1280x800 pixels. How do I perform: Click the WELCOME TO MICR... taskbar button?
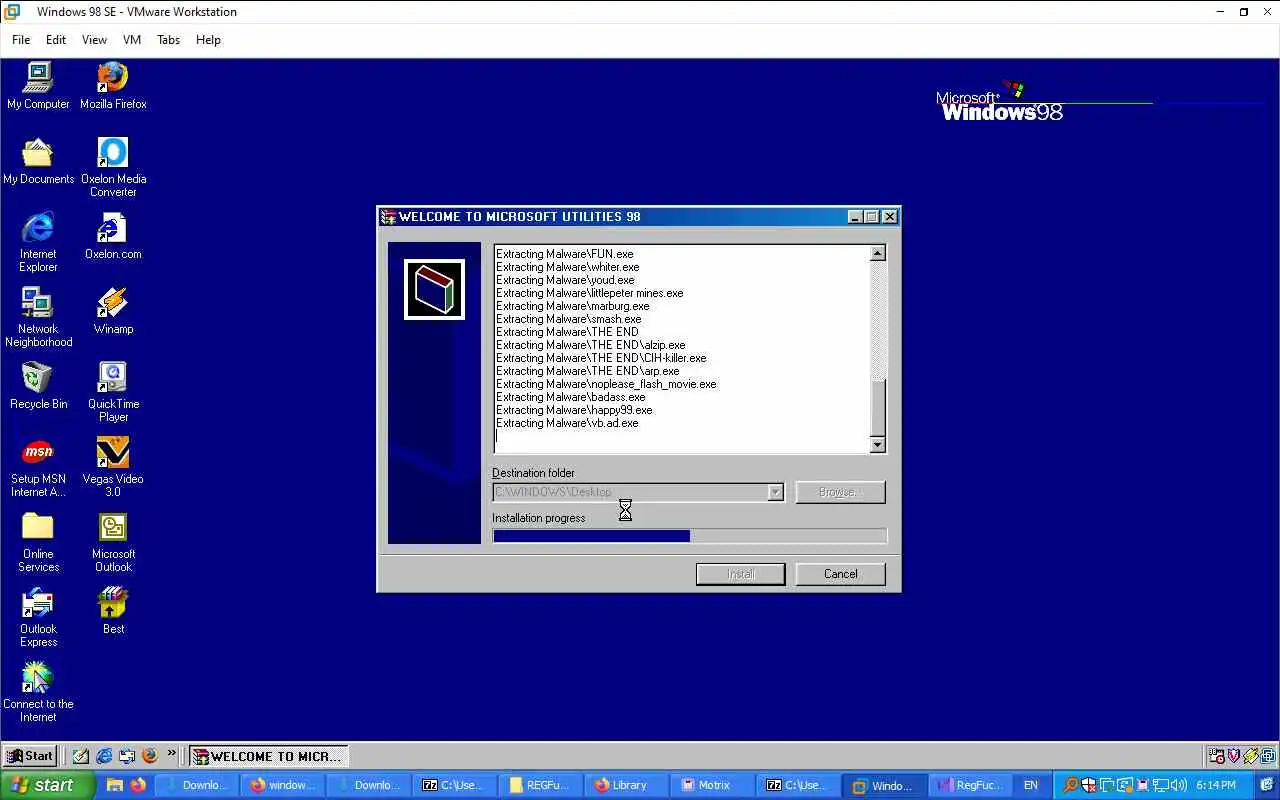[268, 756]
